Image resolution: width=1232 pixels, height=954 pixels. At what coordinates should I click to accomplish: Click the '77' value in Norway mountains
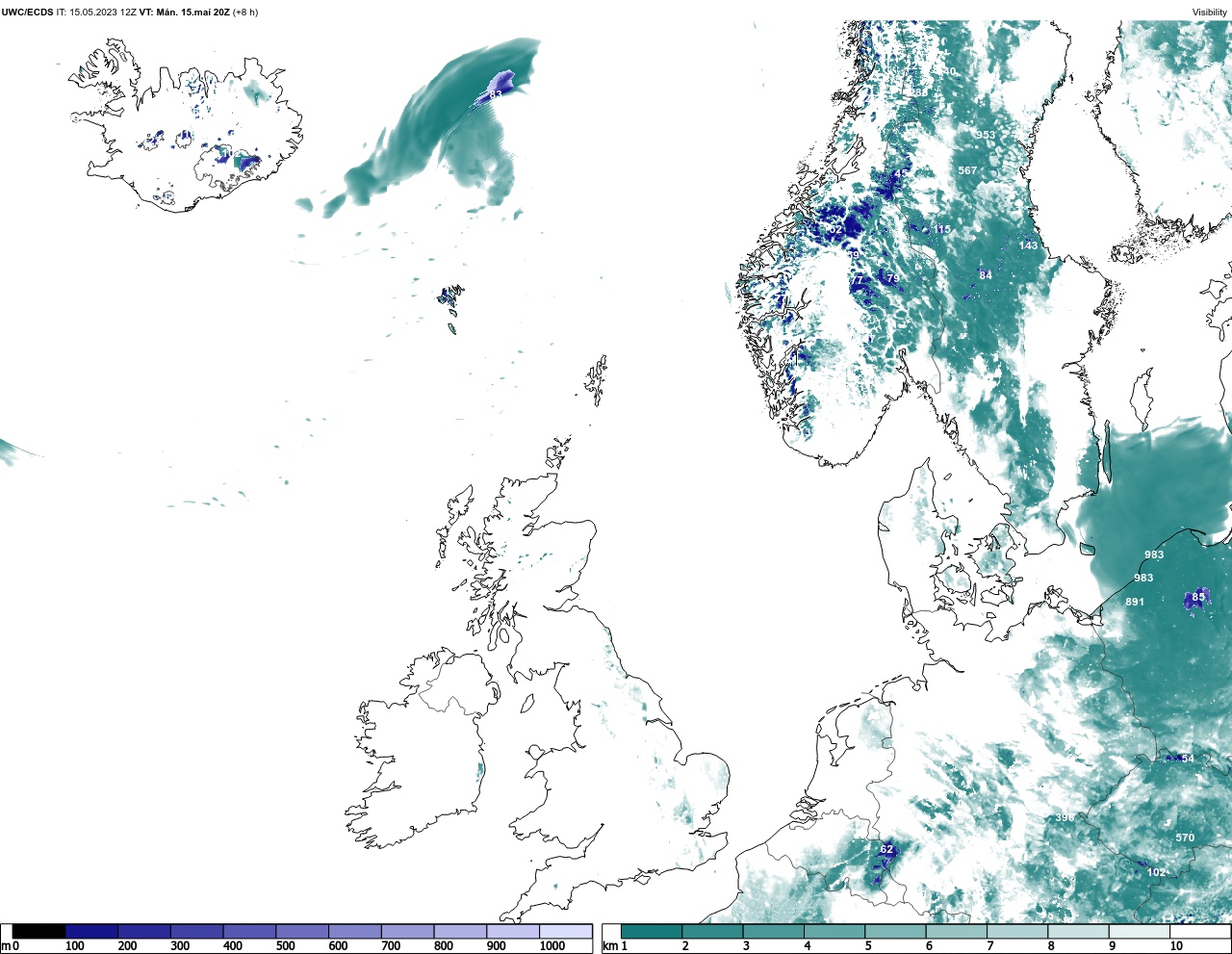tap(857, 280)
